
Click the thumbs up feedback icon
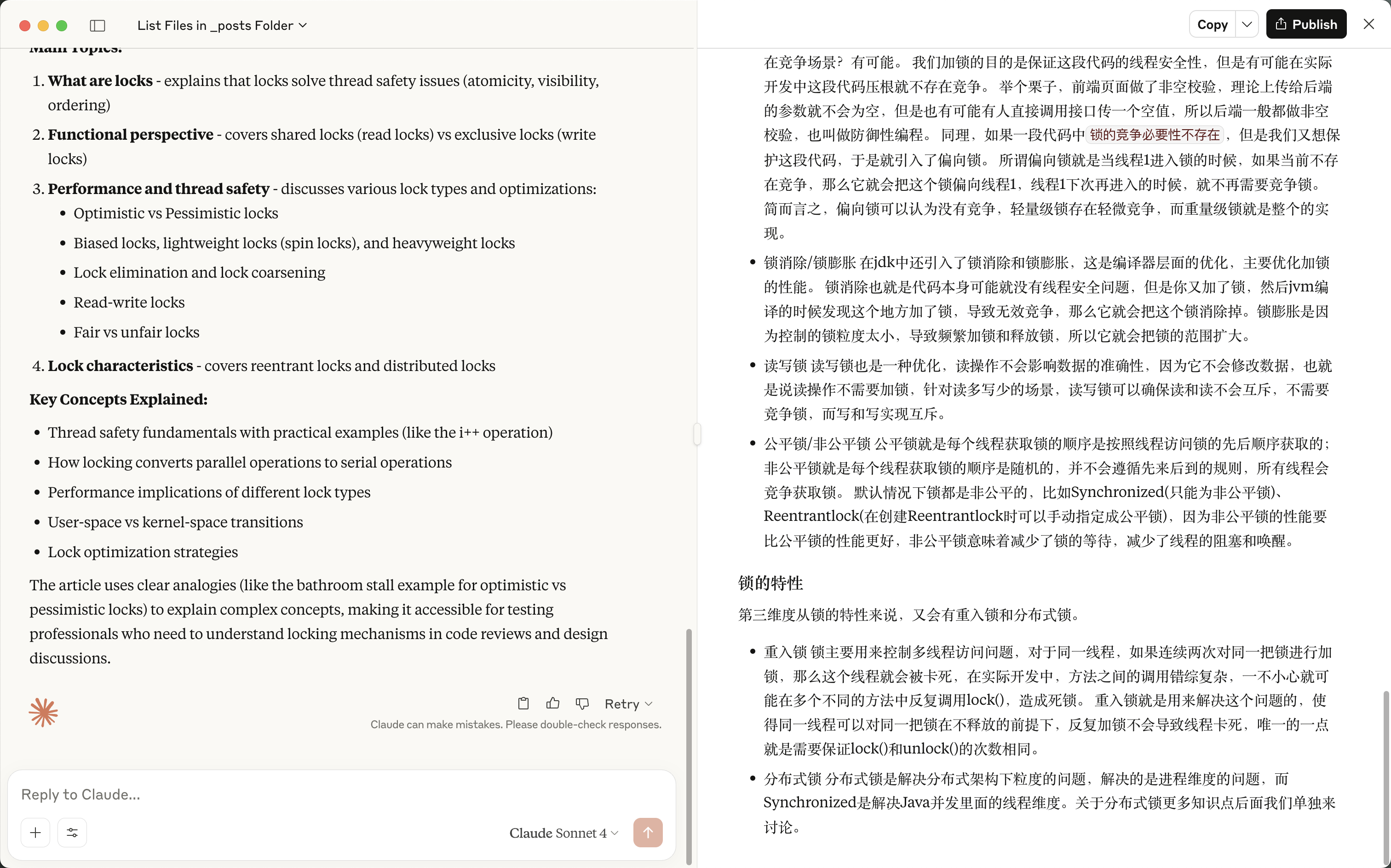552,703
